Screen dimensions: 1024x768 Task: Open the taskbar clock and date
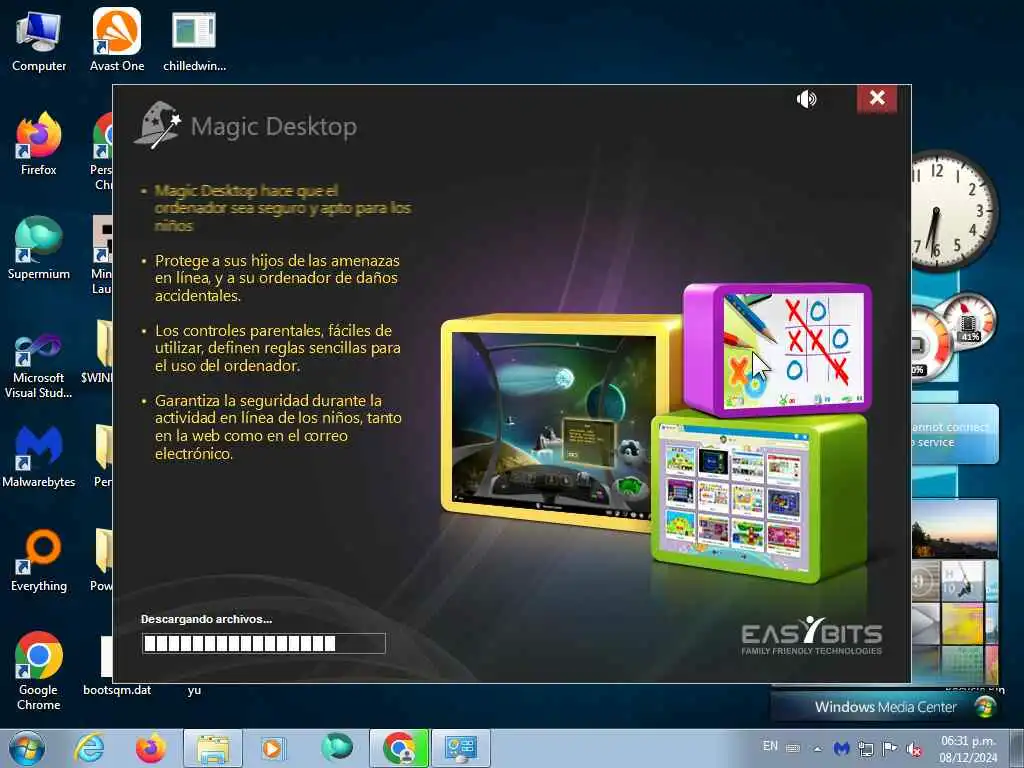(968, 749)
